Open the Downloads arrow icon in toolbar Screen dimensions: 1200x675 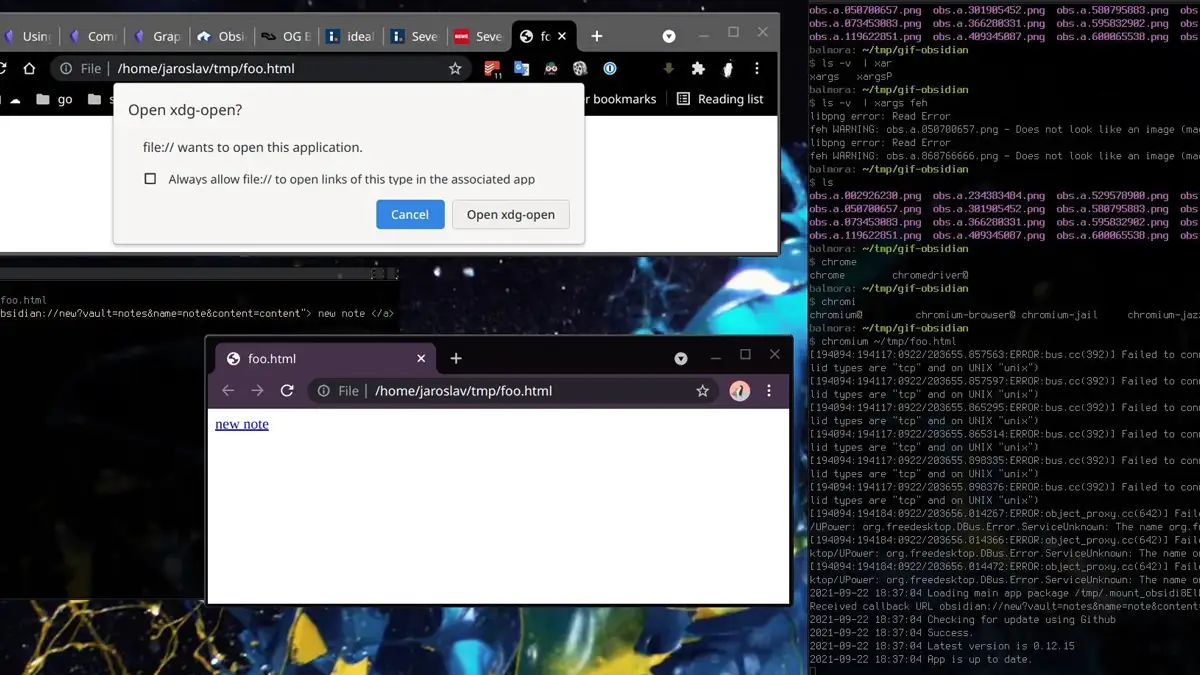[x=668, y=68]
